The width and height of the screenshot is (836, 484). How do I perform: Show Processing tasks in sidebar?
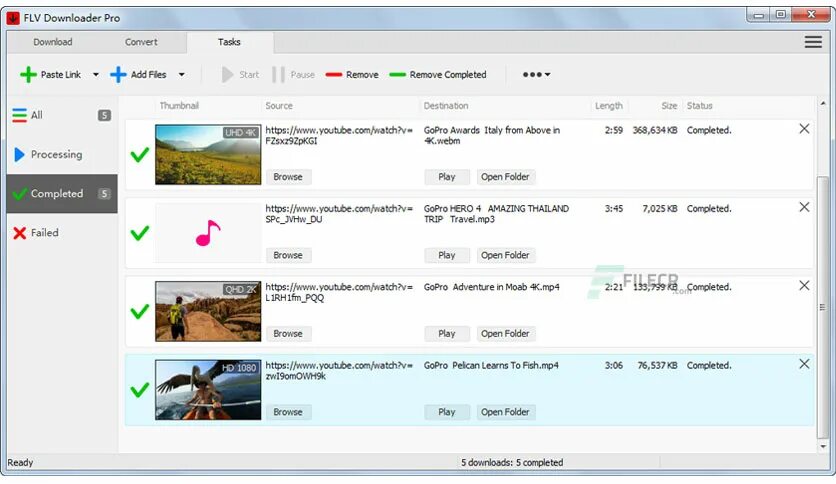tap(62, 155)
